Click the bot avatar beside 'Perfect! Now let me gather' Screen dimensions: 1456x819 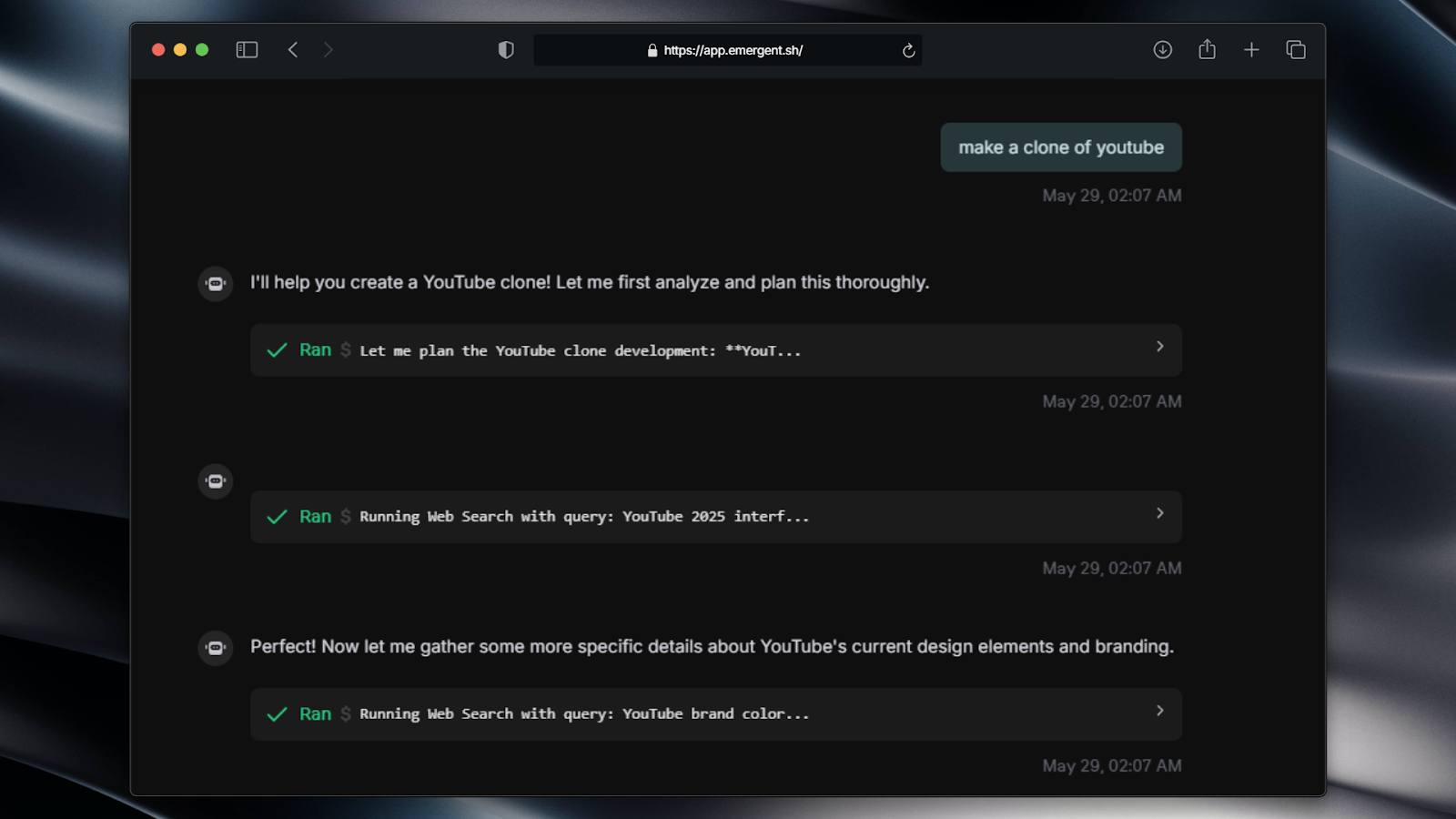point(216,648)
